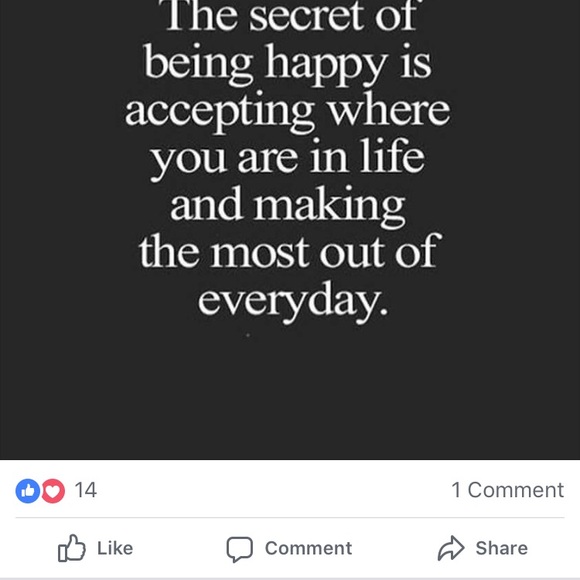The image size is (580, 580).
Task: Click the blue thumbs-up reaction icon
Action: click(28, 491)
